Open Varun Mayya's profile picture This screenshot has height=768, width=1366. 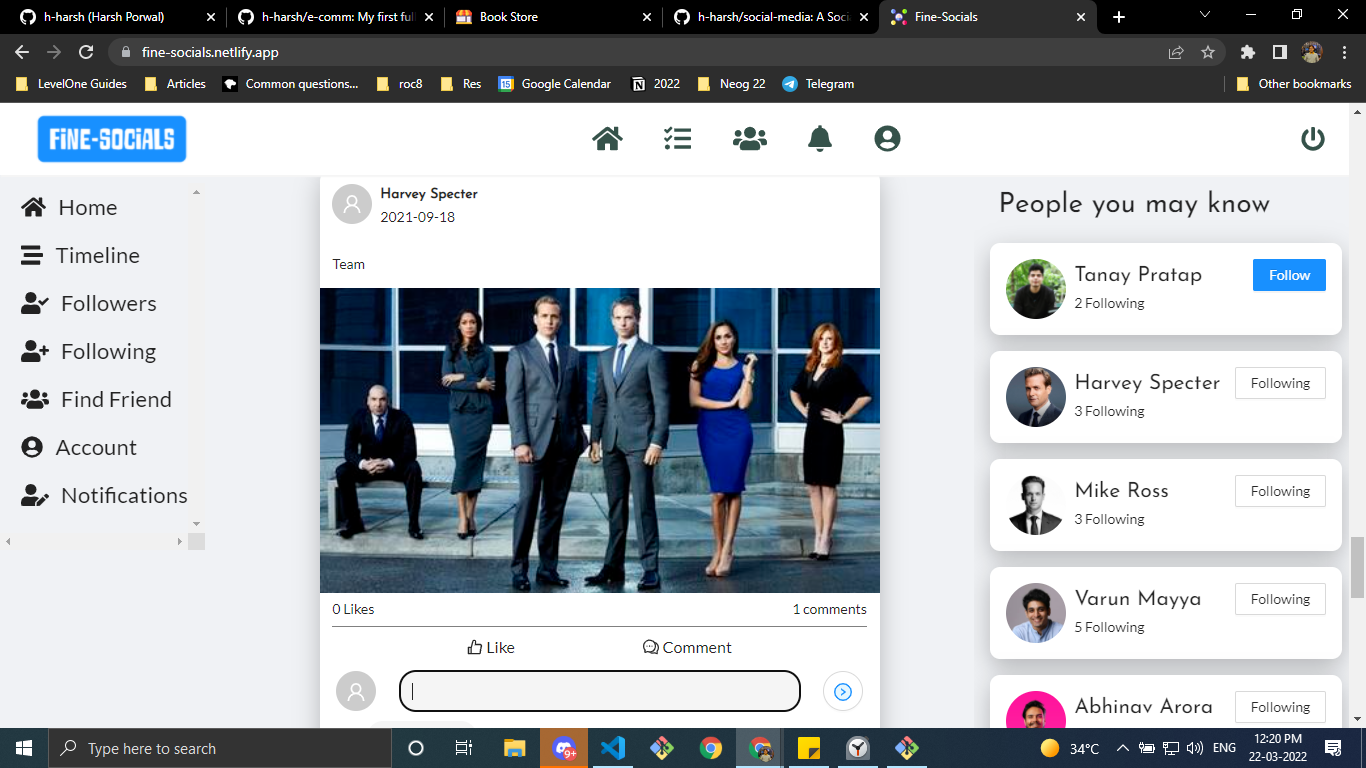tap(1036, 613)
